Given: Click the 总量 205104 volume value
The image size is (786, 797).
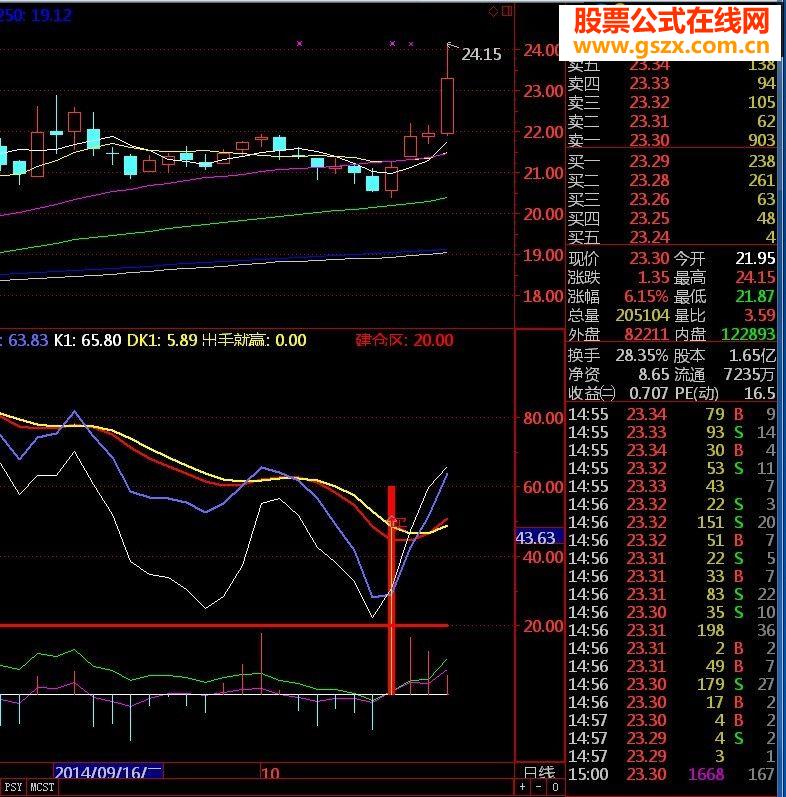Looking at the screenshot, I should pyautogui.click(x=643, y=315).
